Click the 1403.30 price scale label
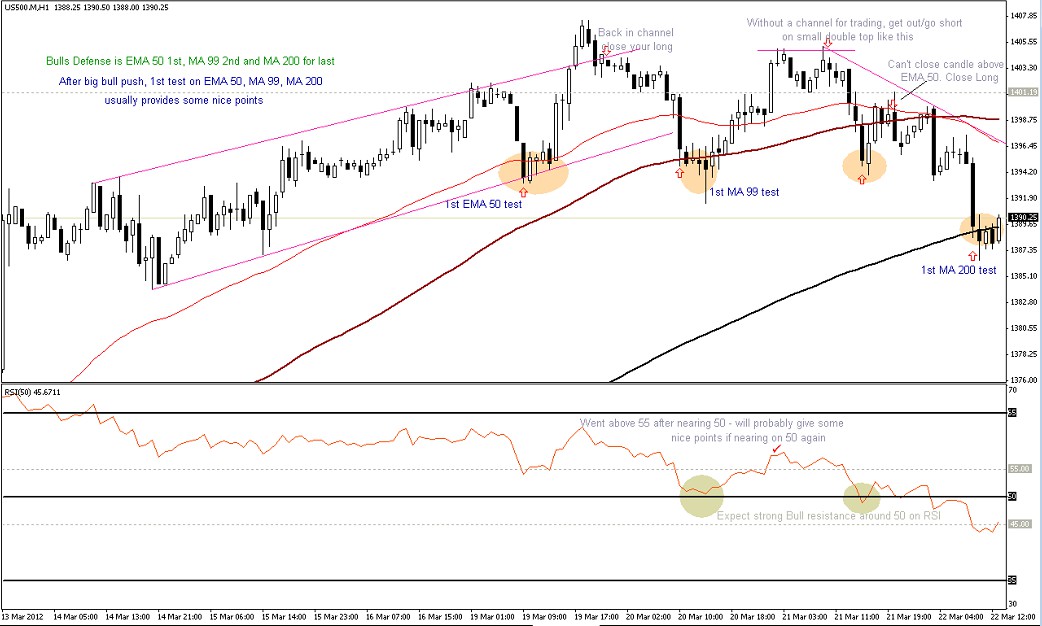This screenshot has width=1042, height=626. click(x=1023, y=67)
